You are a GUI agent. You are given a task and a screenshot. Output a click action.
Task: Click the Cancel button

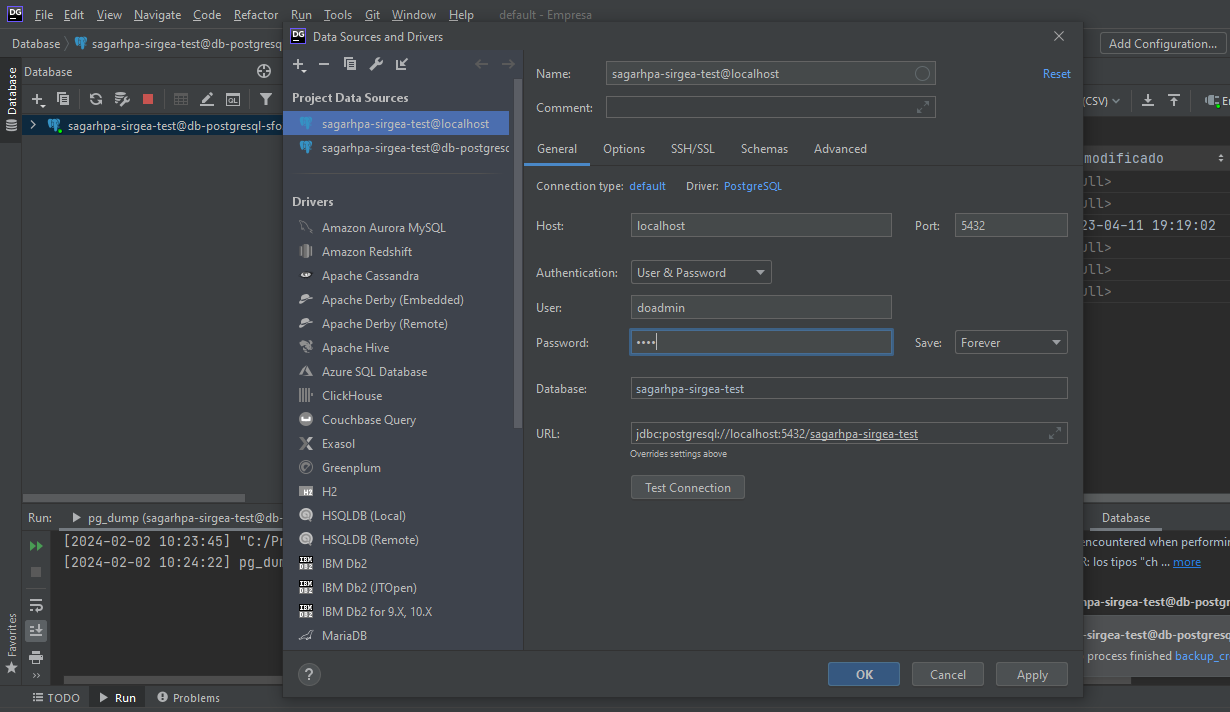[948, 674]
